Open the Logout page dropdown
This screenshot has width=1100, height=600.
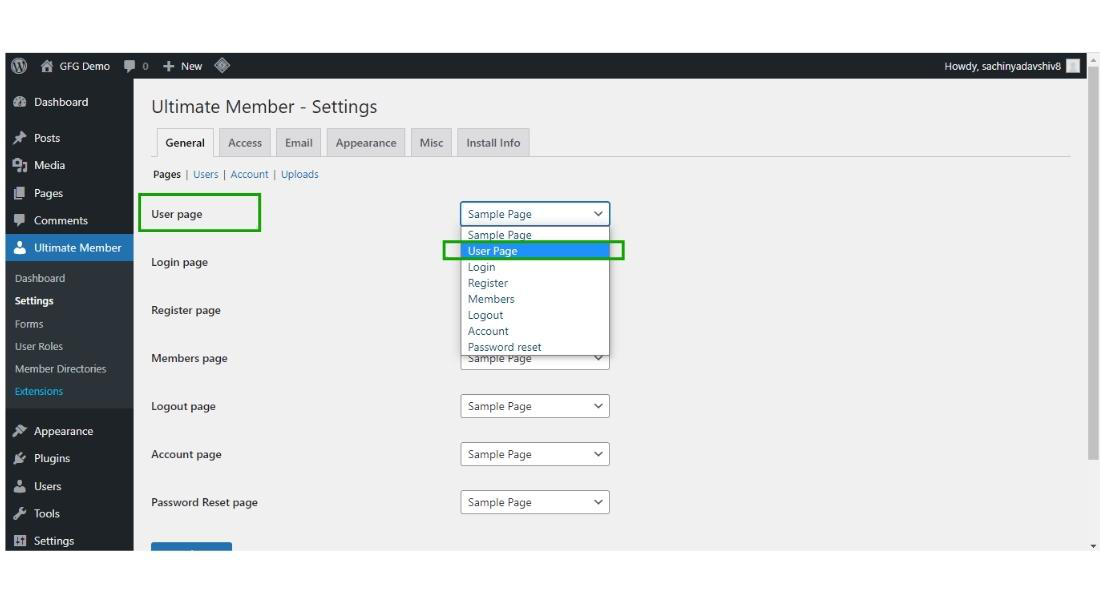pos(534,406)
